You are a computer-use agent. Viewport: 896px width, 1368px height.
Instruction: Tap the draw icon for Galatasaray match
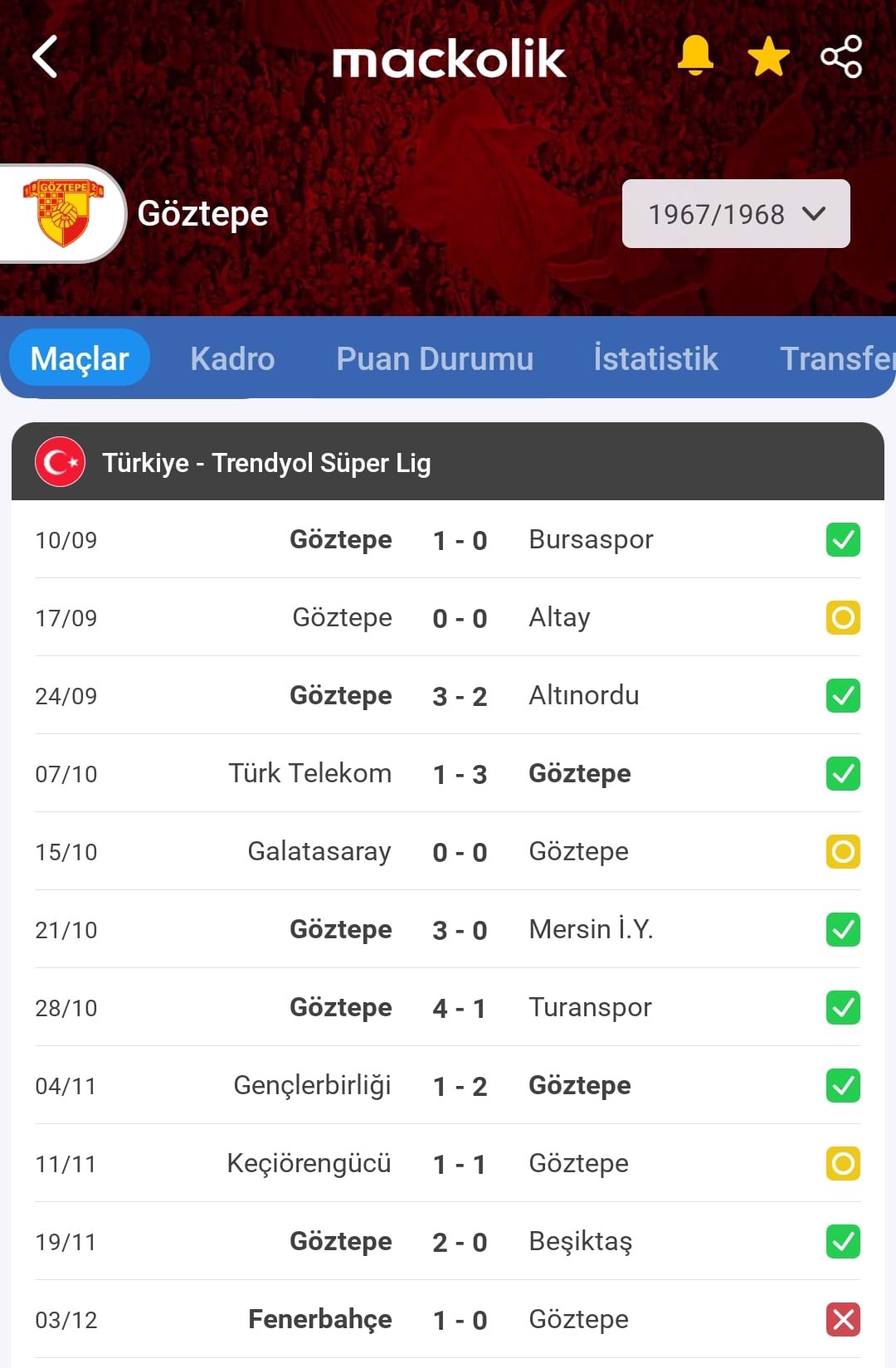(843, 852)
